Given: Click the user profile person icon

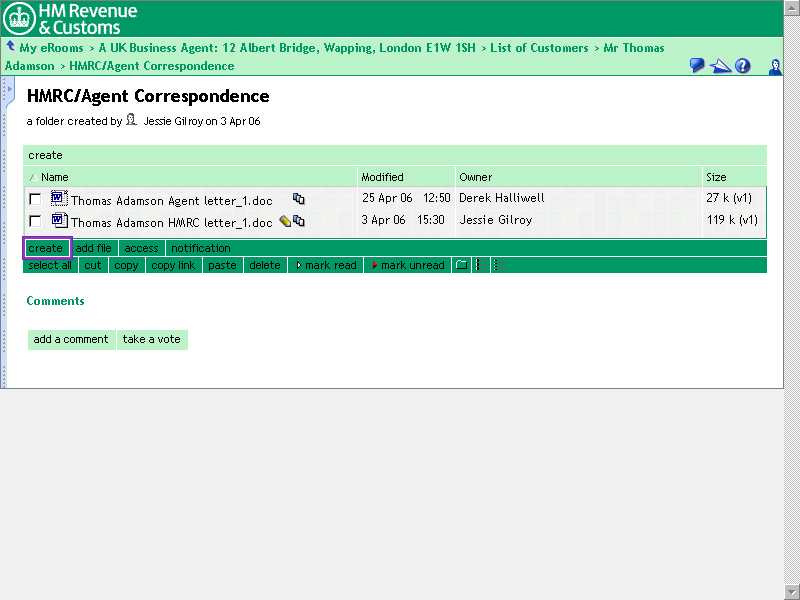Looking at the screenshot, I should pos(775,67).
